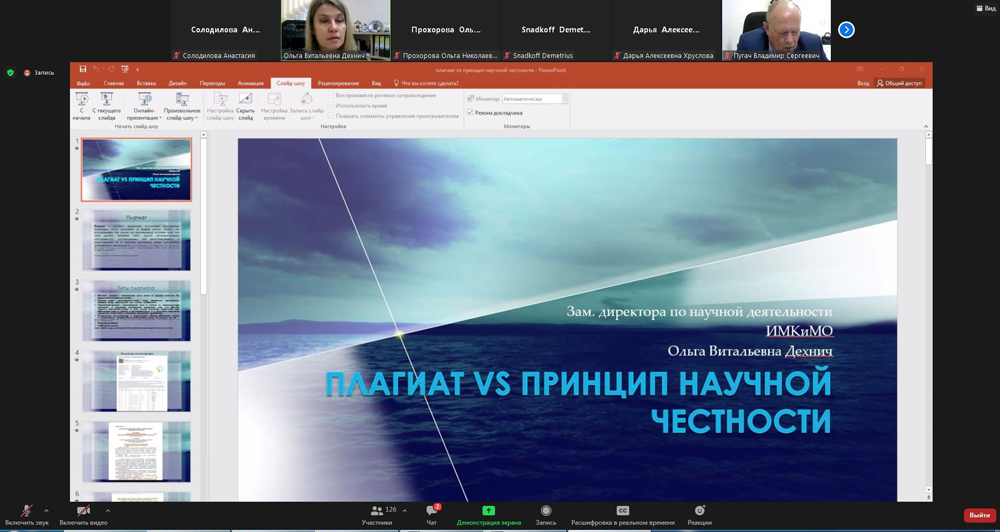Expand Онлайн-презентация dropdown
The height and width of the screenshot is (532, 1000).
tap(144, 108)
